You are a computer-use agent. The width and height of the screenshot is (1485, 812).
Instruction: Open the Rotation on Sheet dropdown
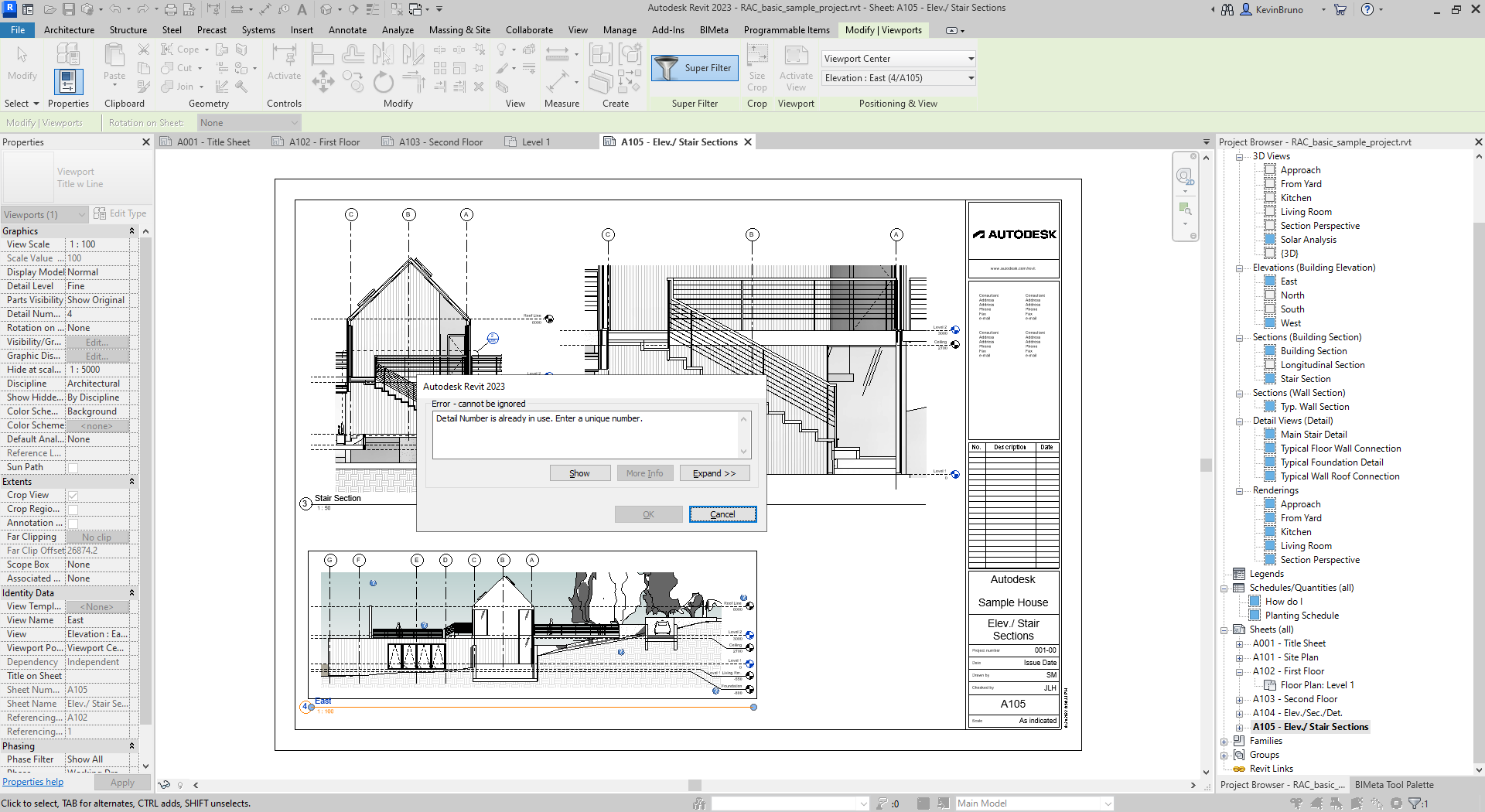coord(248,123)
